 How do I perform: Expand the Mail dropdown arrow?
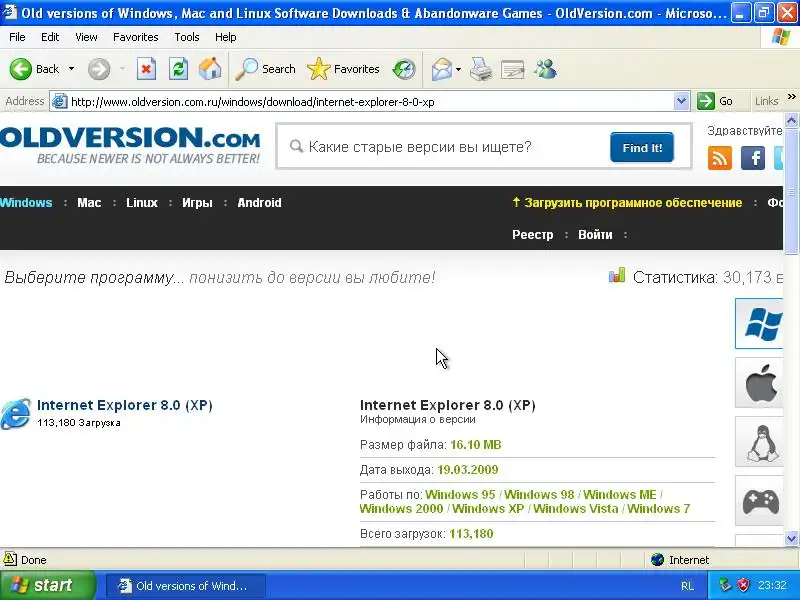[x=459, y=69]
